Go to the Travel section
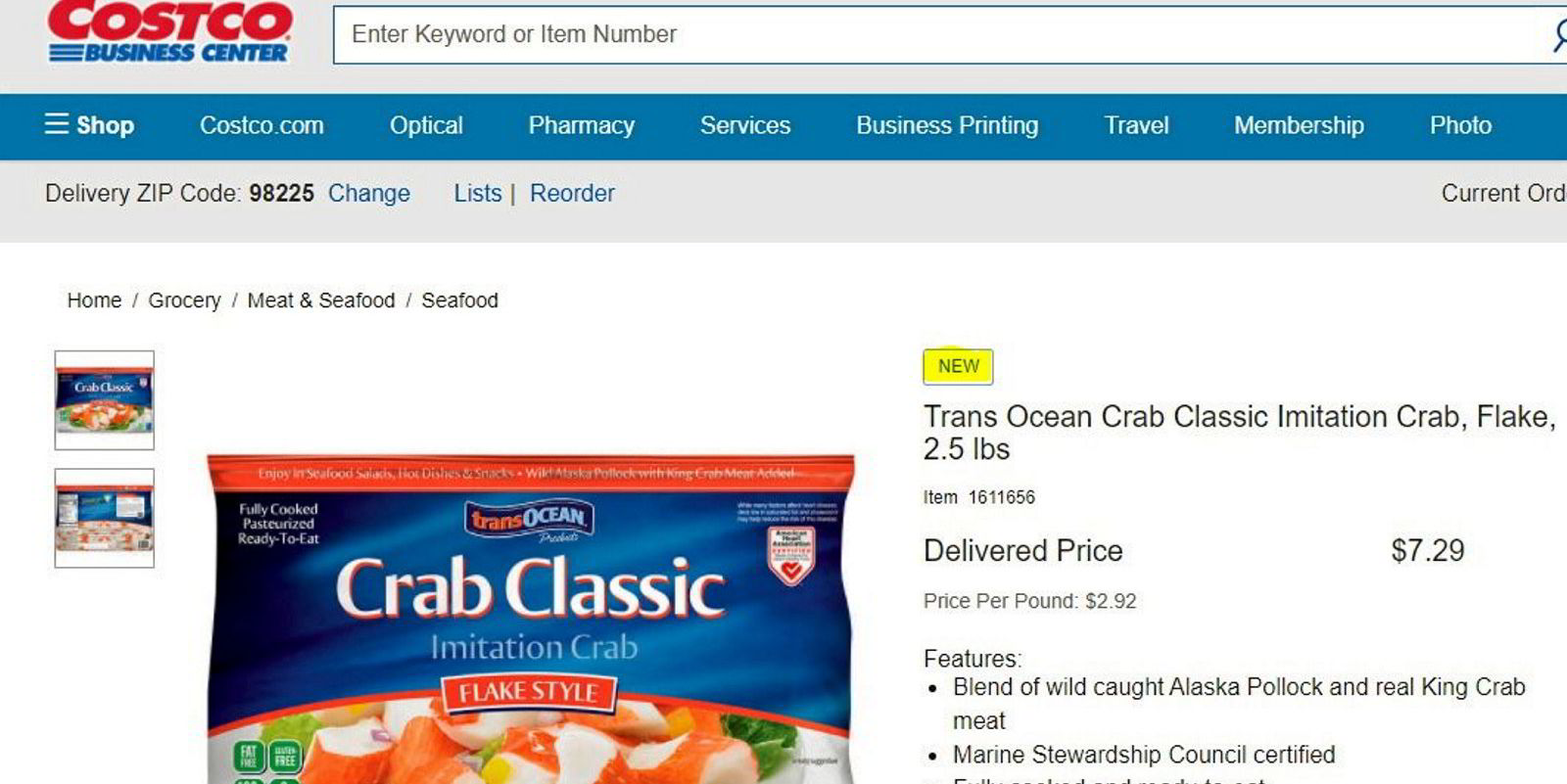Image resolution: width=1567 pixels, height=784 pixels. point(1136,125)
